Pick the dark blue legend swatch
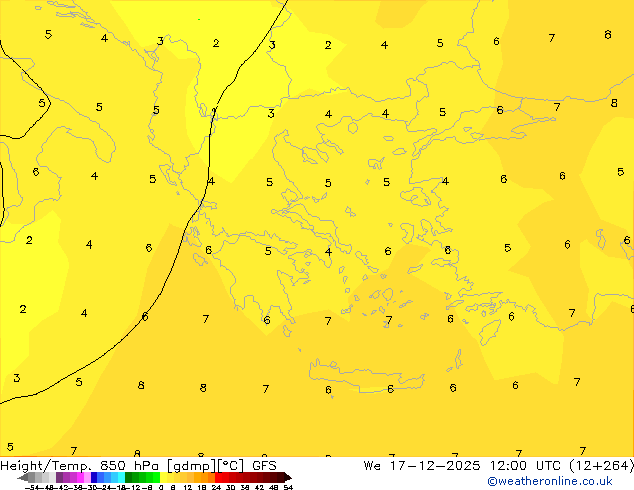This screenshot has height=490, width=634. point(94,477)
